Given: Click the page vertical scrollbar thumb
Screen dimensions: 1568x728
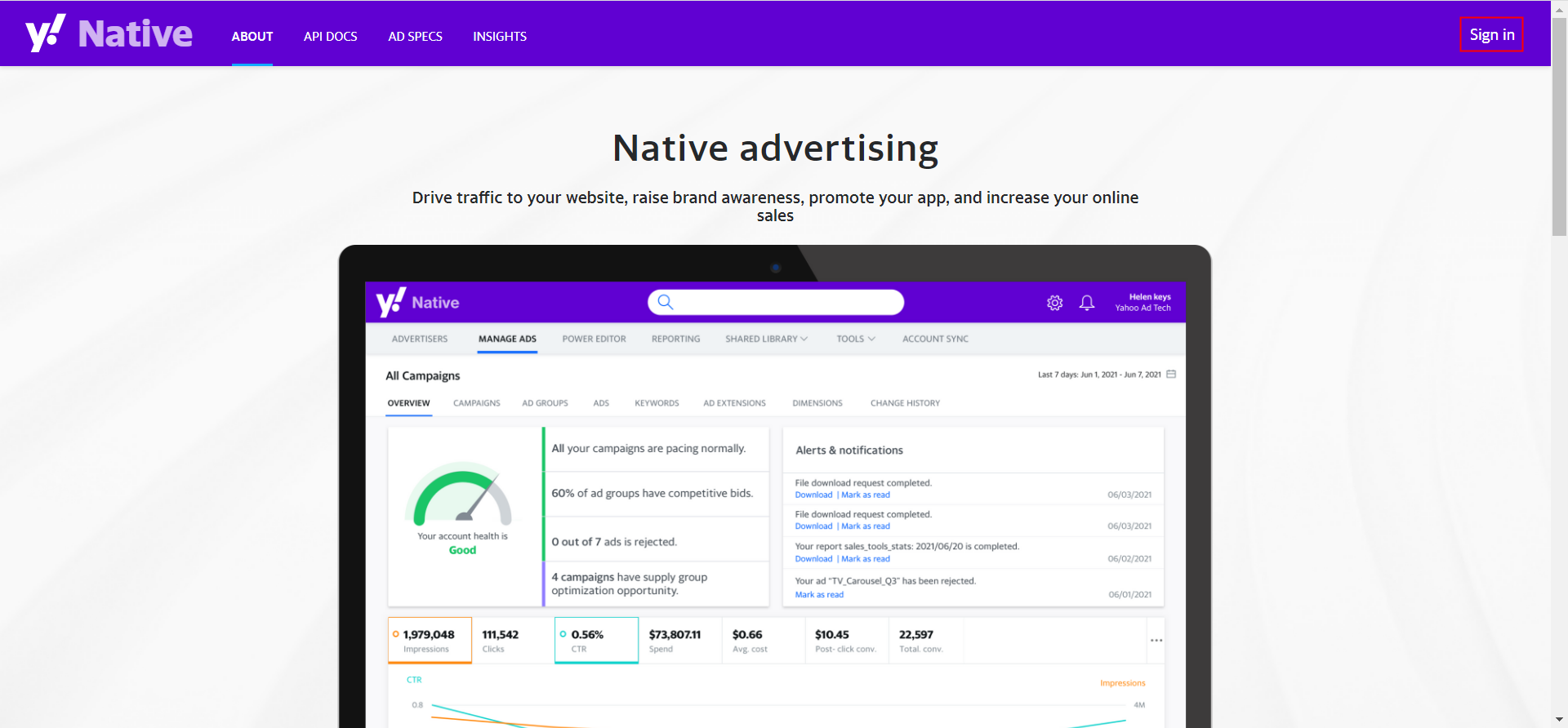Looking at the screenshot, I should 1559,127.
